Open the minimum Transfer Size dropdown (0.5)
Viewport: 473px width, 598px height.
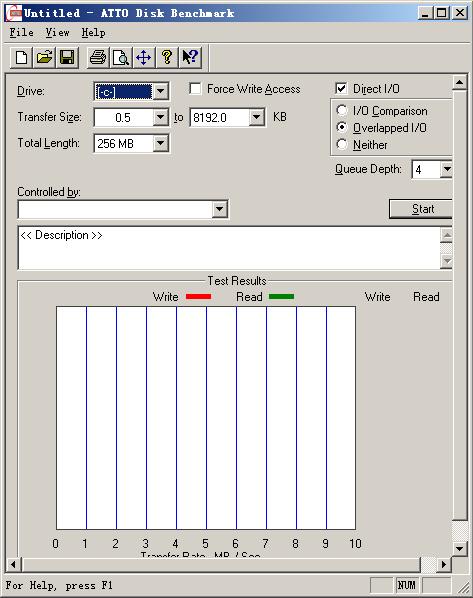point(161,117)
